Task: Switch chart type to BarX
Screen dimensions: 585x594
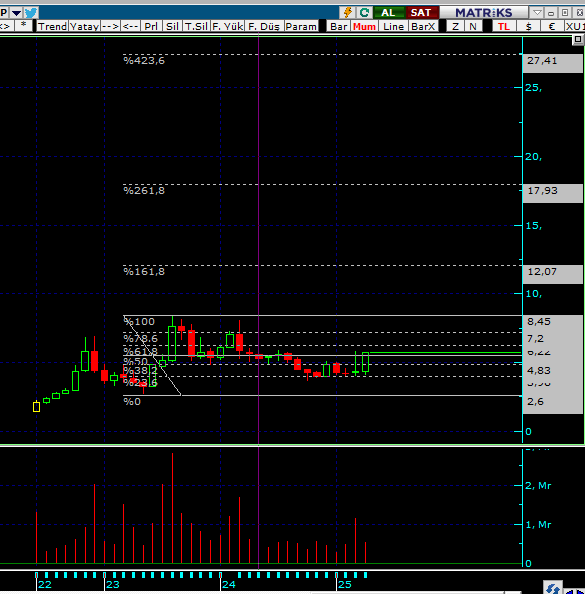Action: [423, 26]
